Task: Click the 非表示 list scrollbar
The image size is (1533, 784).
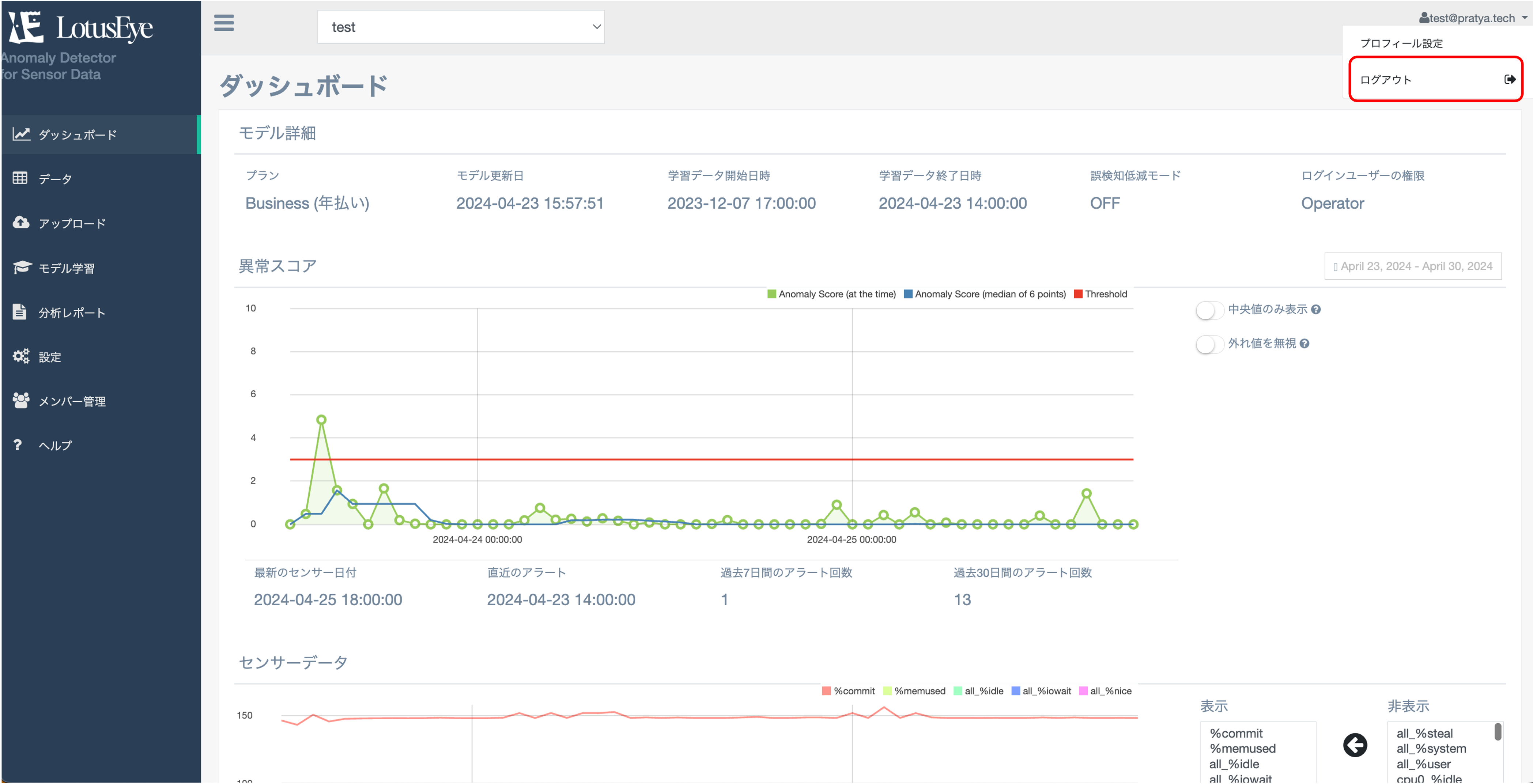Action: click(x=1498, y=732)
